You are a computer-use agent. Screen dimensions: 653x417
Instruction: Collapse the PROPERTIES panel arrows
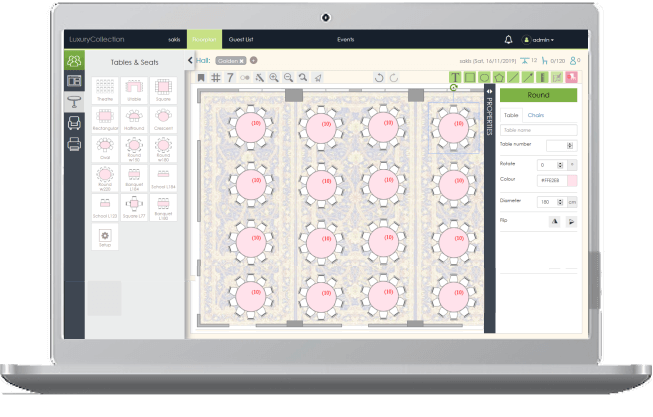point(489,91)
